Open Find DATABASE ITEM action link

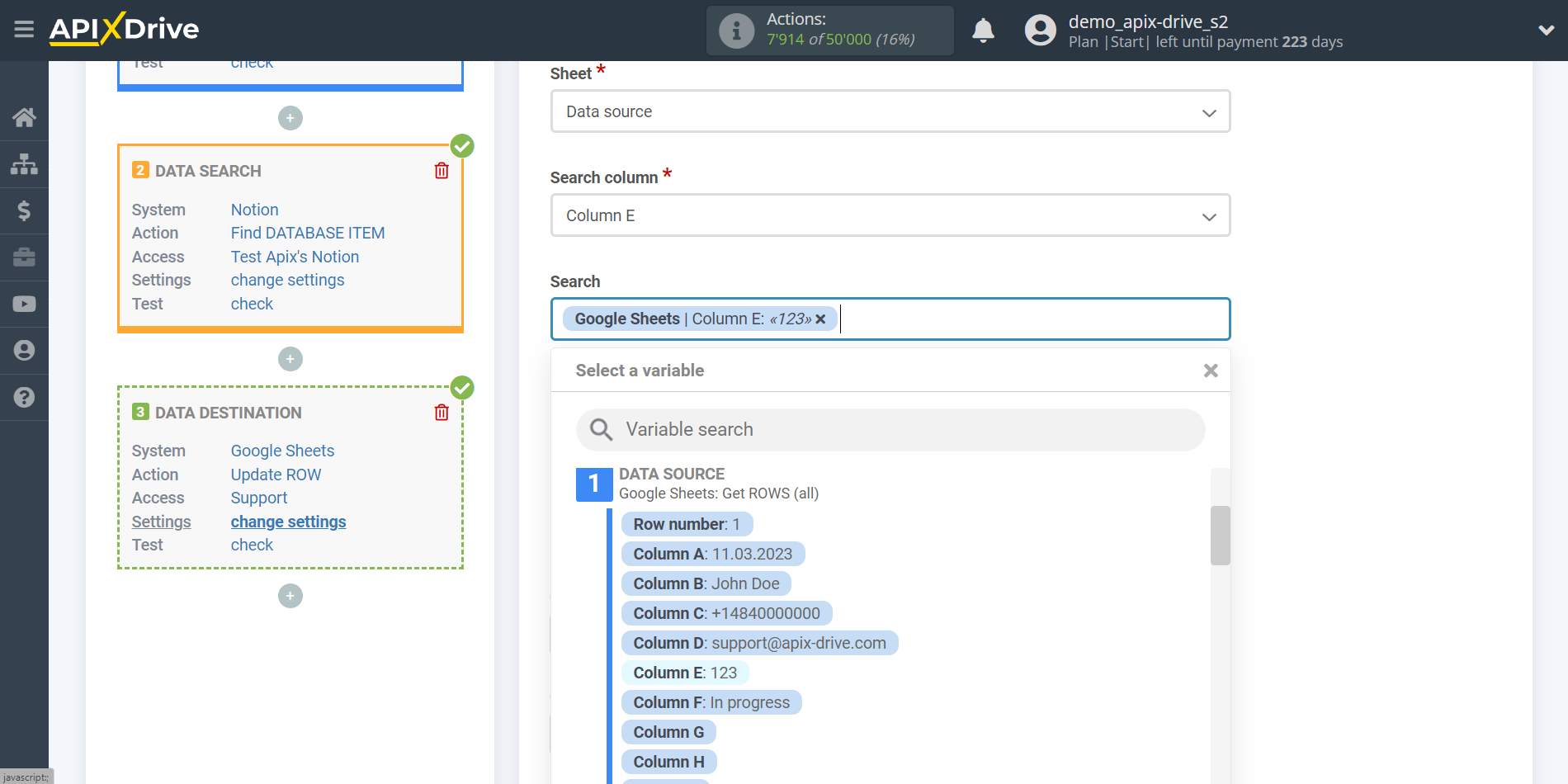[x=308, y=233]
